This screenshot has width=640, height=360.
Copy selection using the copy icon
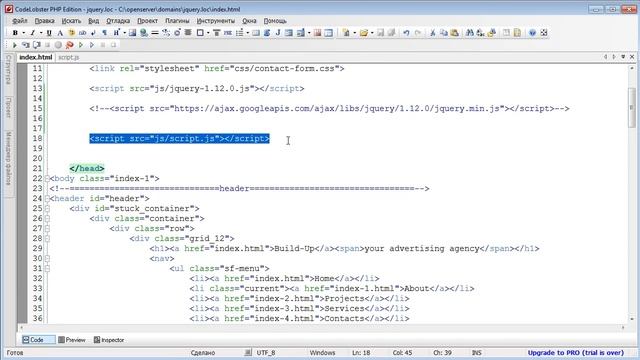(x=444, y=33)
